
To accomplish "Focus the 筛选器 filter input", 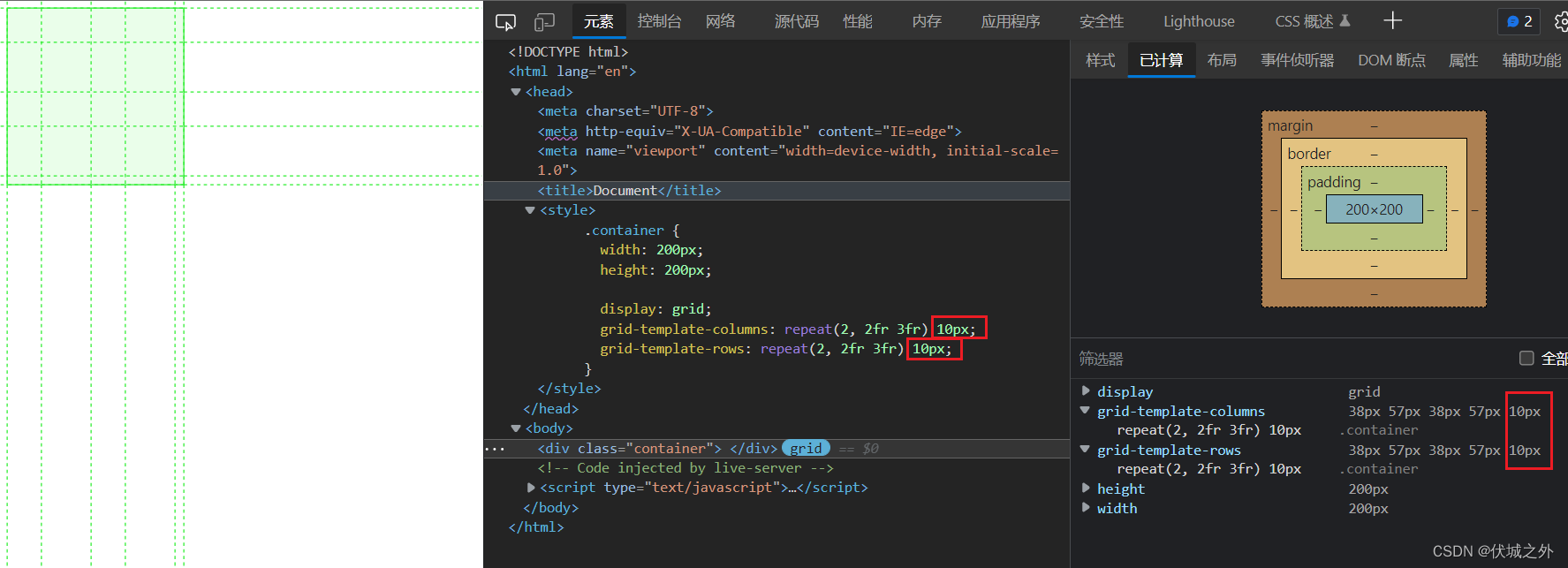I will 1290,359.
